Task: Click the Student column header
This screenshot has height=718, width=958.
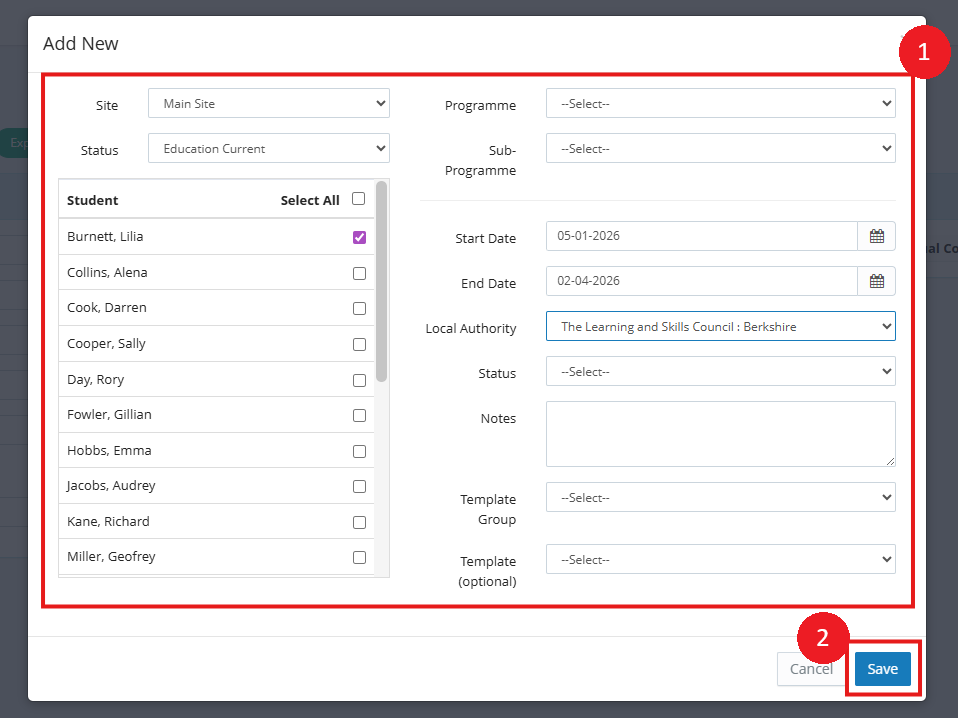Action: pyautogui.click(x=92, y=200)
